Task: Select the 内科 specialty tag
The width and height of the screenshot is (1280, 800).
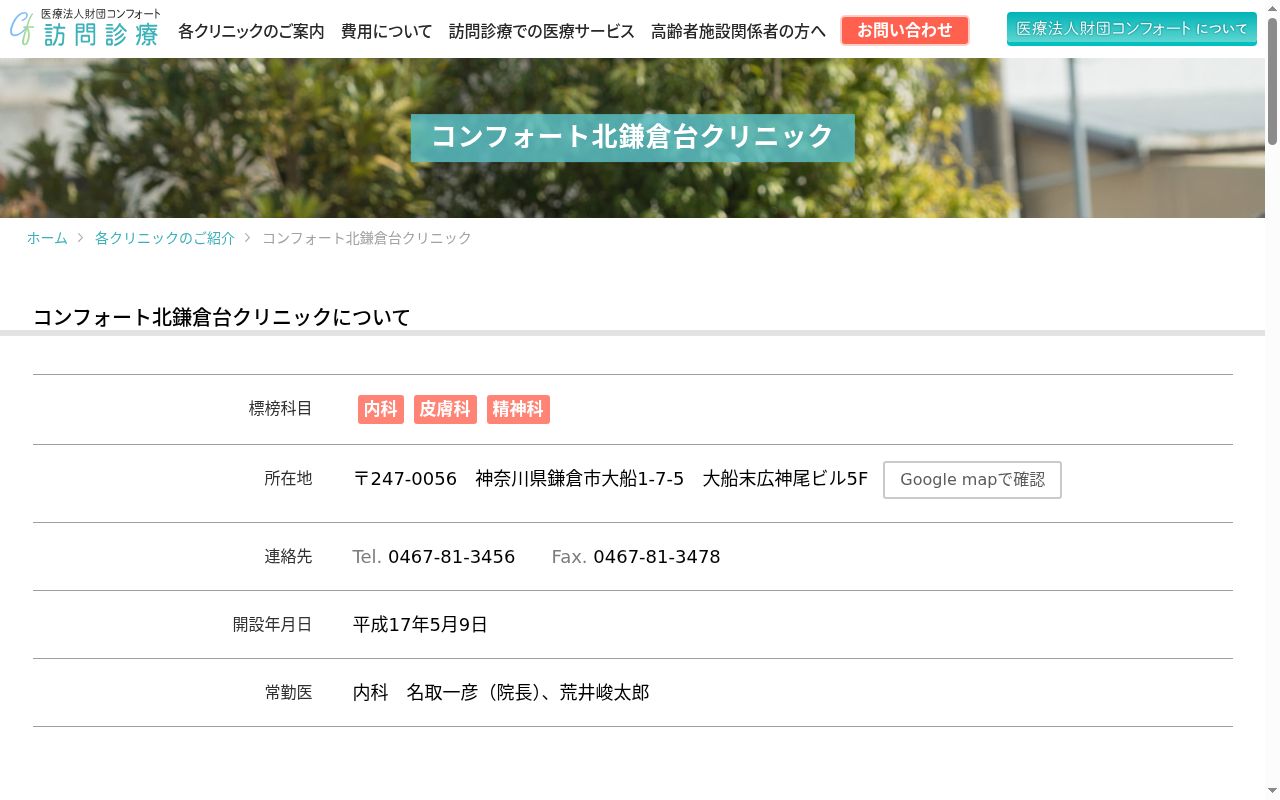Action: [x=381, y=409]
